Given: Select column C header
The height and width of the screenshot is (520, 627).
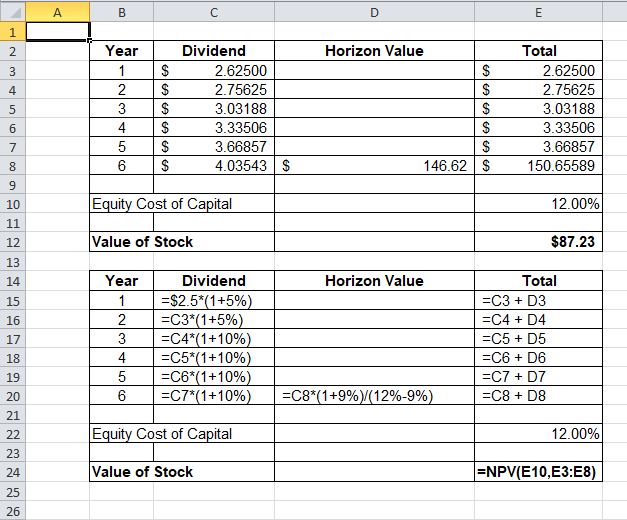Looking at the screenshot, I should (214, 12).
